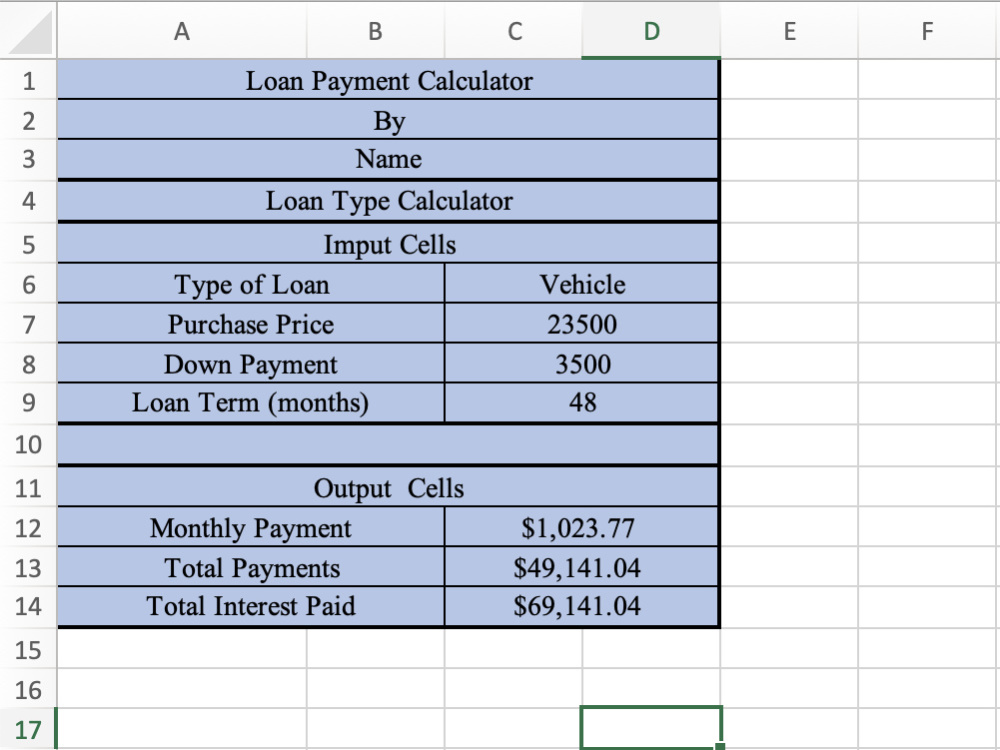Select row 16 via its row header
This screenshot has width=1000, height=750.
(x=29, y=689)
